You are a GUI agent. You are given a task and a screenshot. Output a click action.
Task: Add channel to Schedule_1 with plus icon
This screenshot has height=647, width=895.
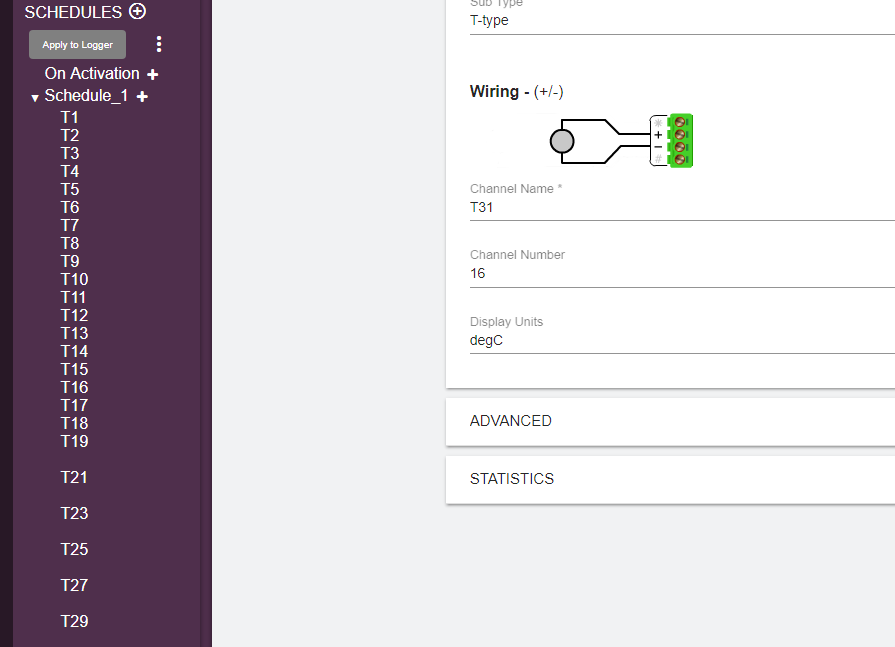pyautogui.click(x=142, y=97)
